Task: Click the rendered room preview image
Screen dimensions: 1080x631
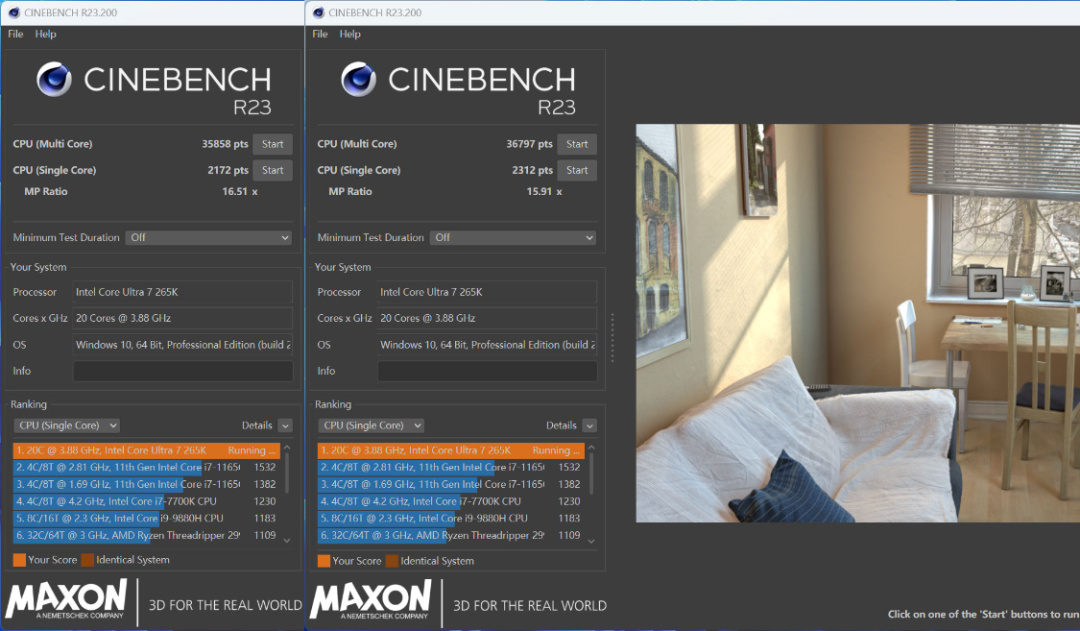Action: [x=858, y=323]
